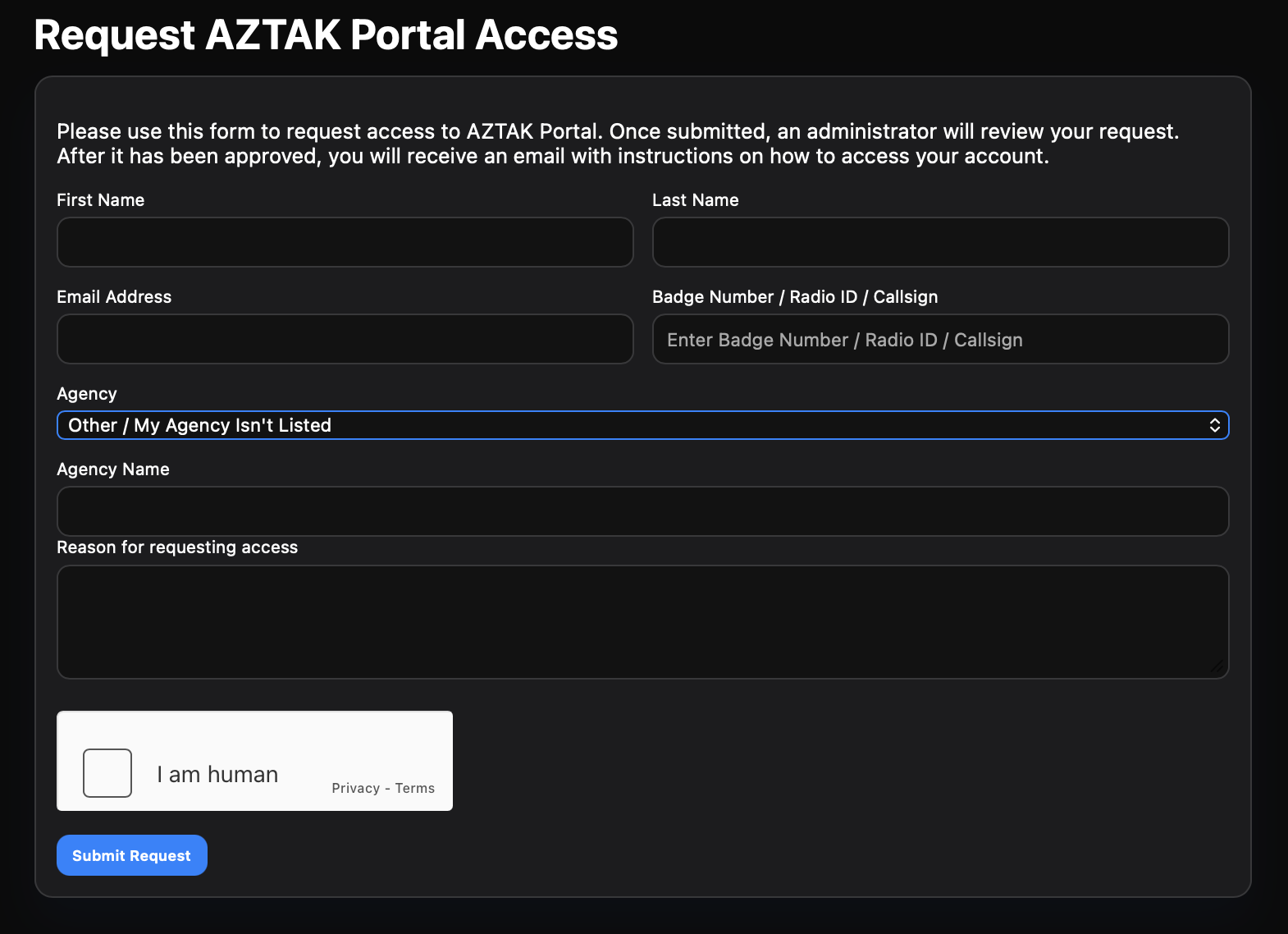Open the captcha Privacy link
The image size is (1288, 934).
355,788
